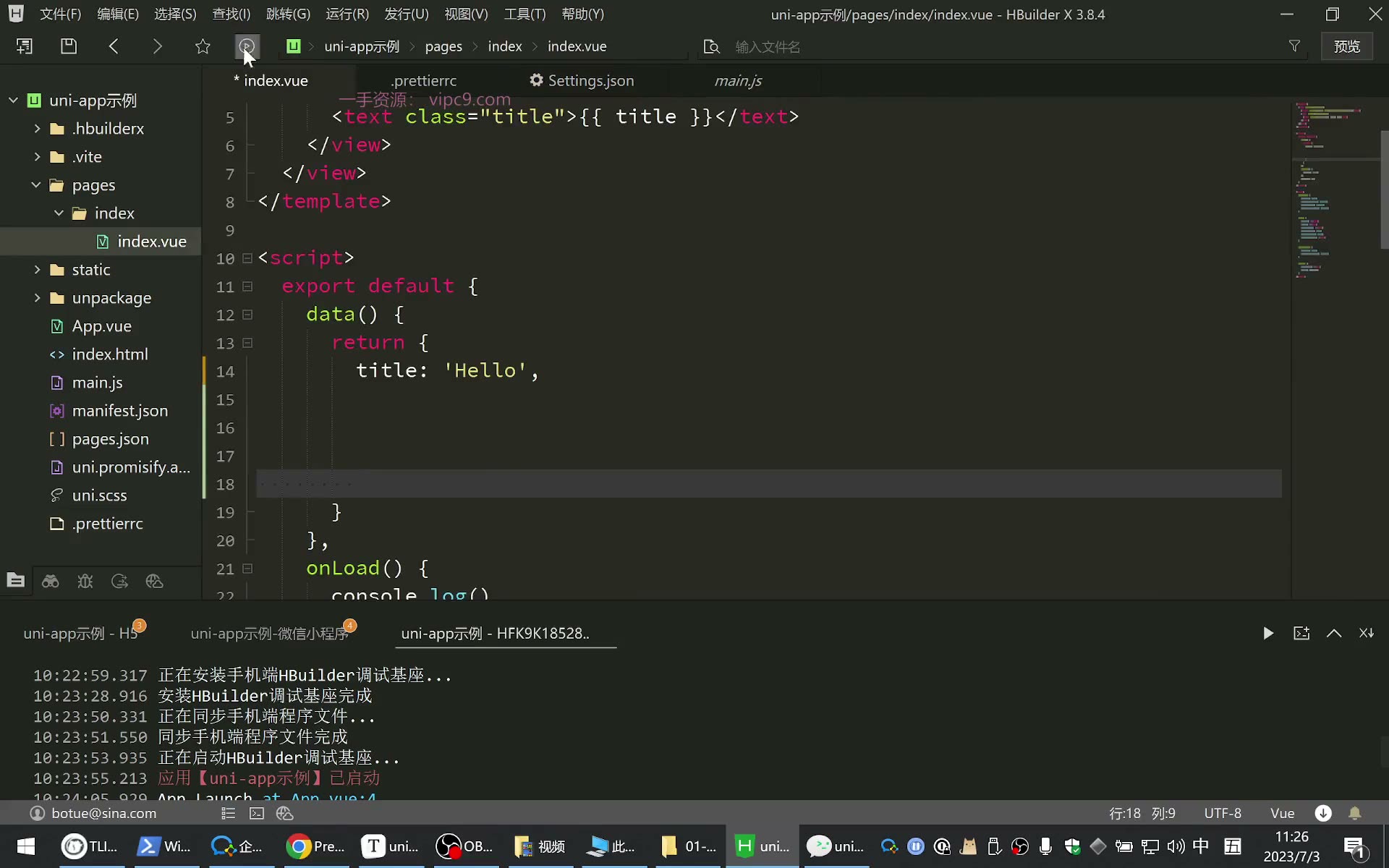Click the editor vertical scrollbar thumb

[x=1384, y=190]
